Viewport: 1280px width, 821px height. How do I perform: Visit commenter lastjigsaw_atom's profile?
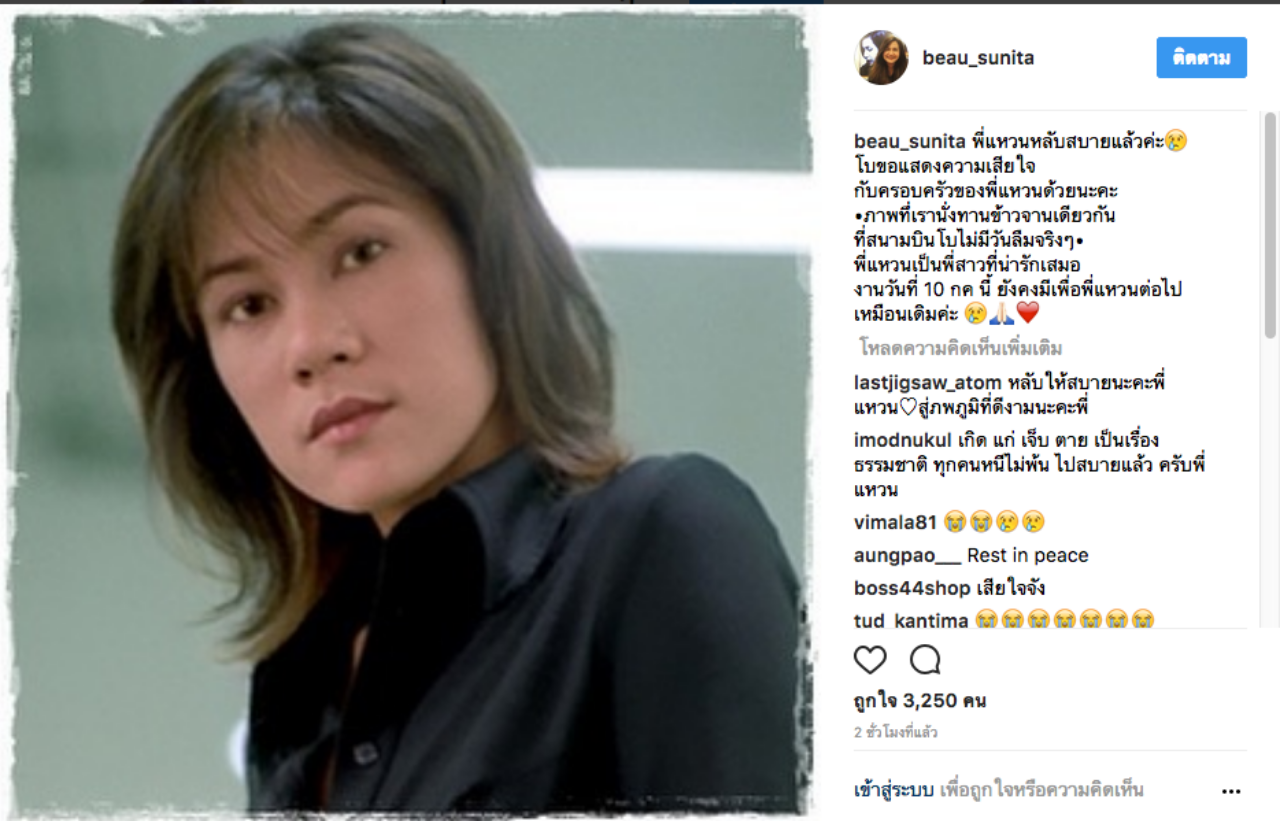tap(928, 383)
